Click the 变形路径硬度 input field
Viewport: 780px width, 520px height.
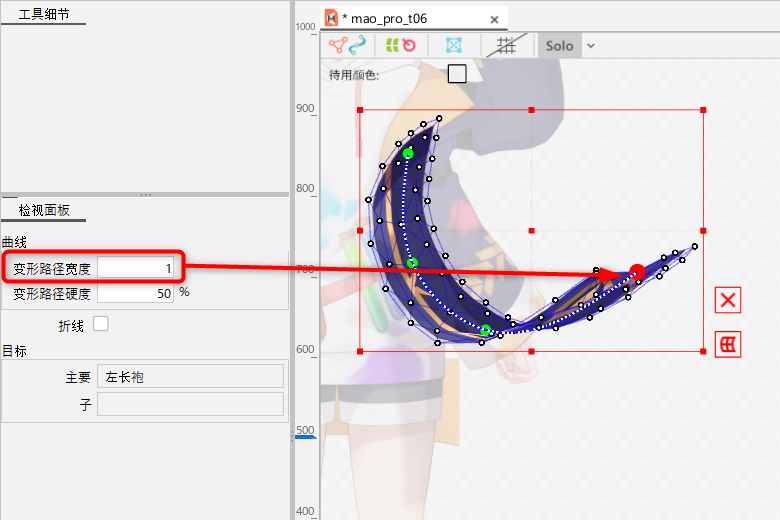click(x=136, y=294)
